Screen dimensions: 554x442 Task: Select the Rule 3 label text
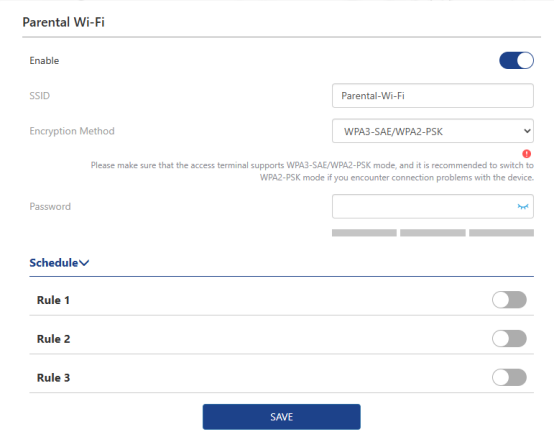[x=53, y=378]
